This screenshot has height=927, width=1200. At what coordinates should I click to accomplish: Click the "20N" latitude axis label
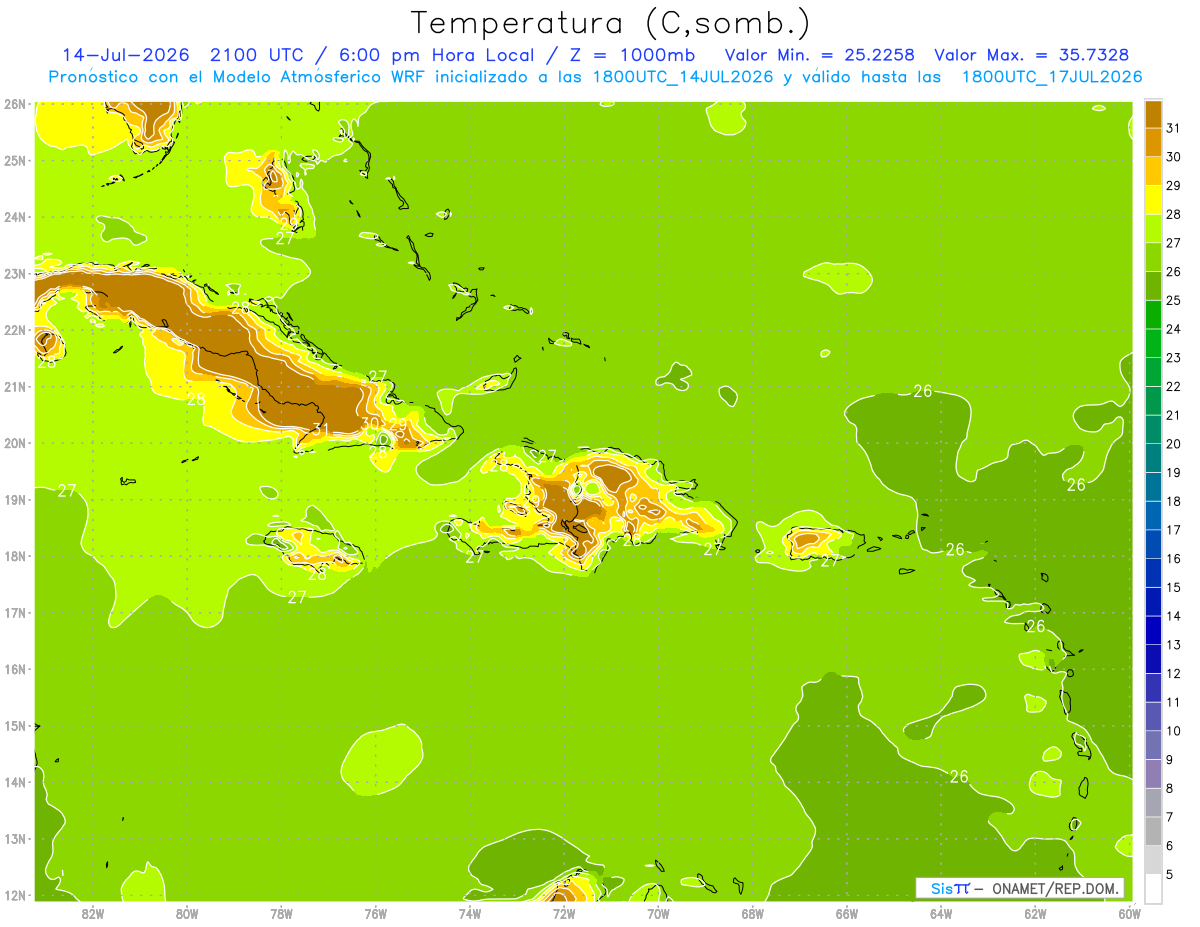click(15, 443)
